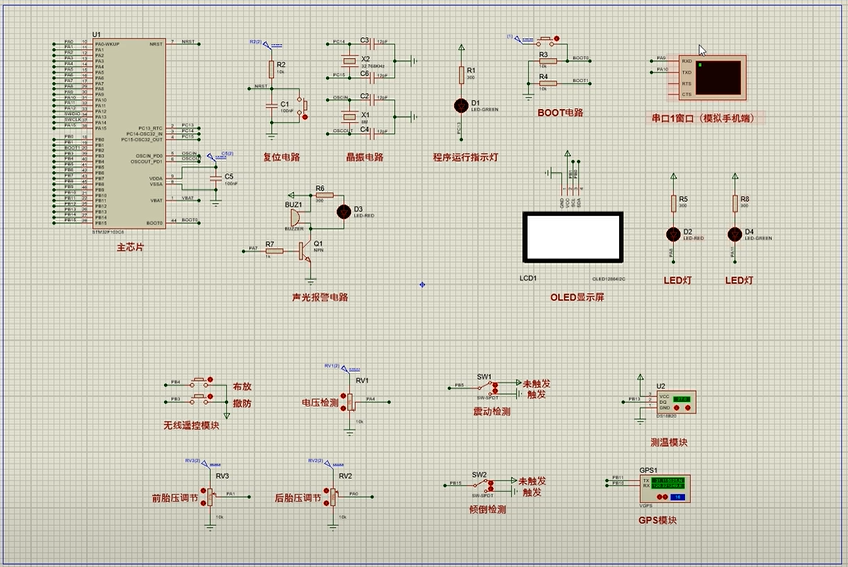Select the D4 green LED
Image resolution: width=848 pixels, height=567 pixels.
coord(735,233)
